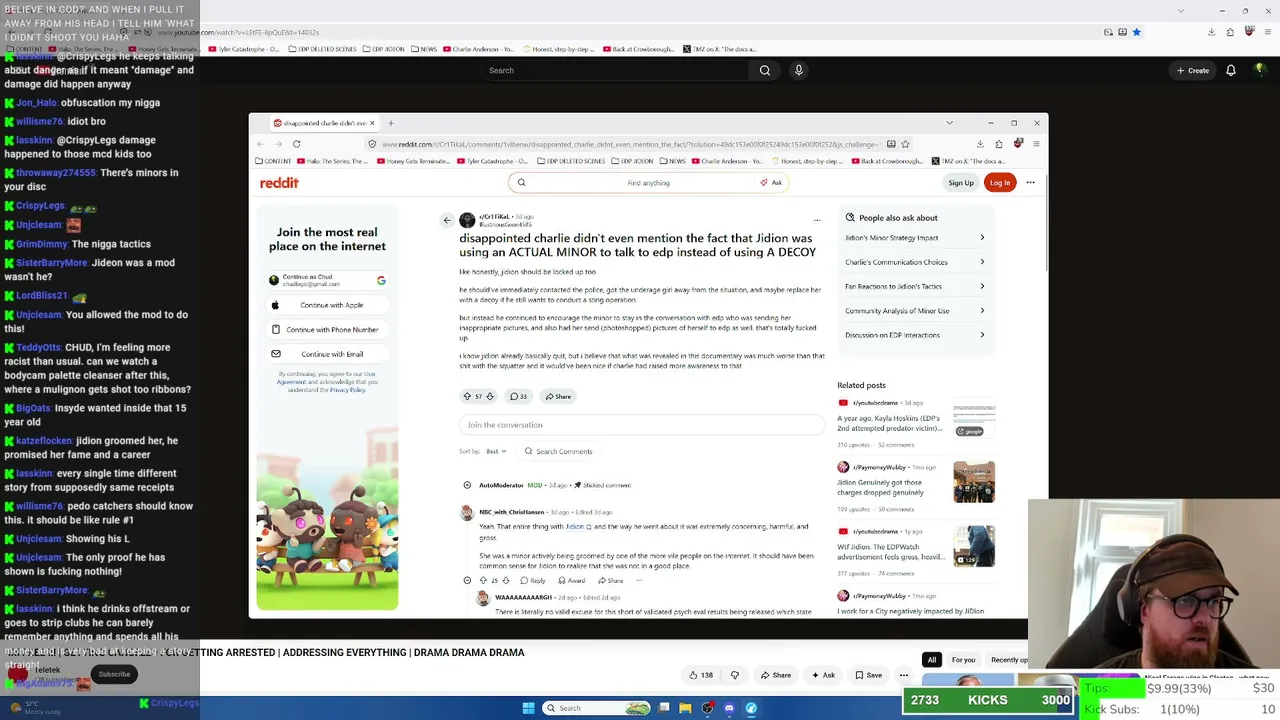Click the Search Comments field
Viewport: 1280px width, 720px height.
click(x=559, y=451)
